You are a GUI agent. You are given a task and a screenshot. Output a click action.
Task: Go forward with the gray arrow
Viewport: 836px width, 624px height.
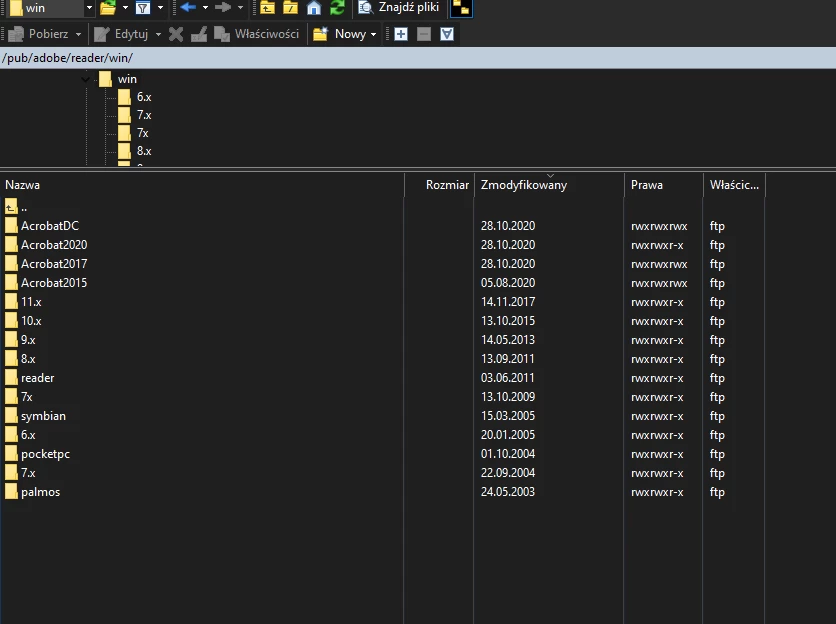(223, 7)
